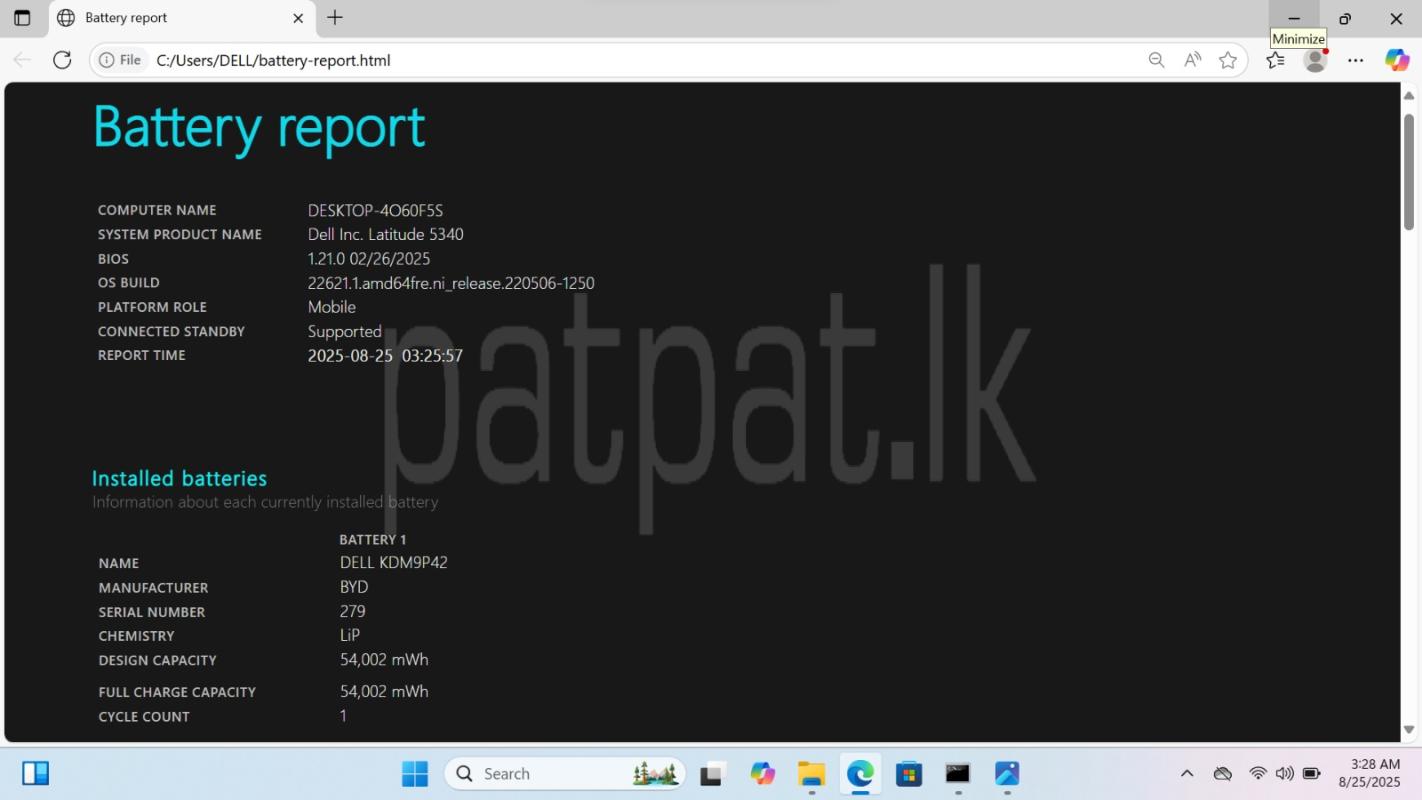Show hidden system tray icons chevron
Viewport: 1422px width, 800px height.
[x=1187, y=773]
